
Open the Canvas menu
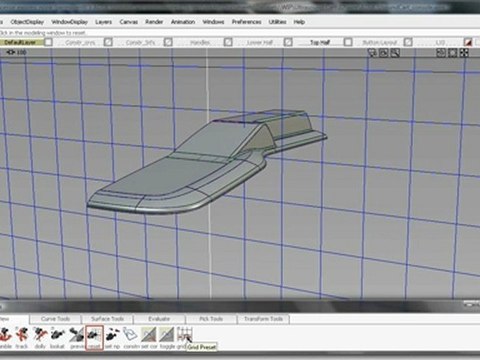click(x=129, y=22)
